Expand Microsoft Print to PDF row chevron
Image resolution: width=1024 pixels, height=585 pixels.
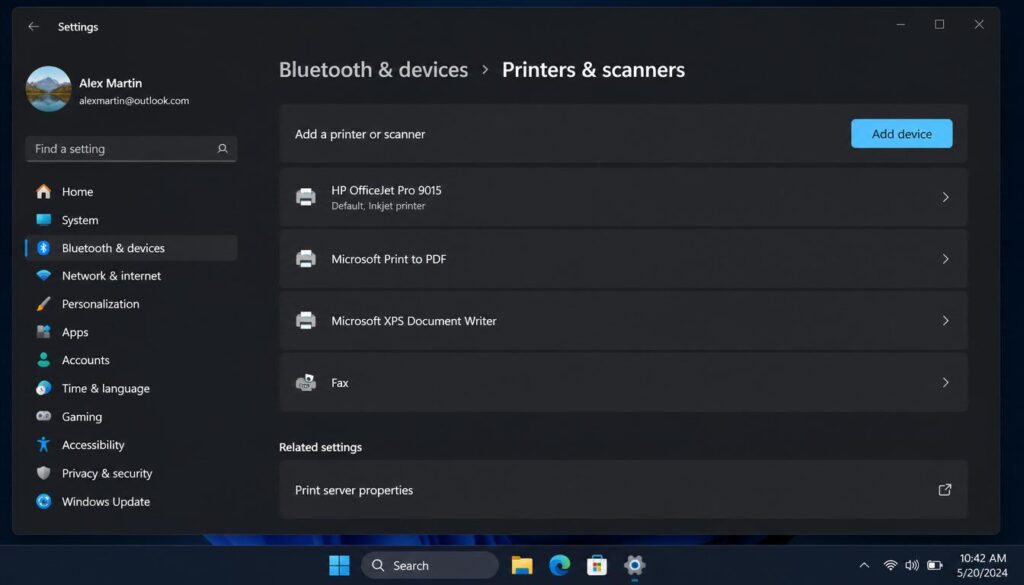coord(945,259)
